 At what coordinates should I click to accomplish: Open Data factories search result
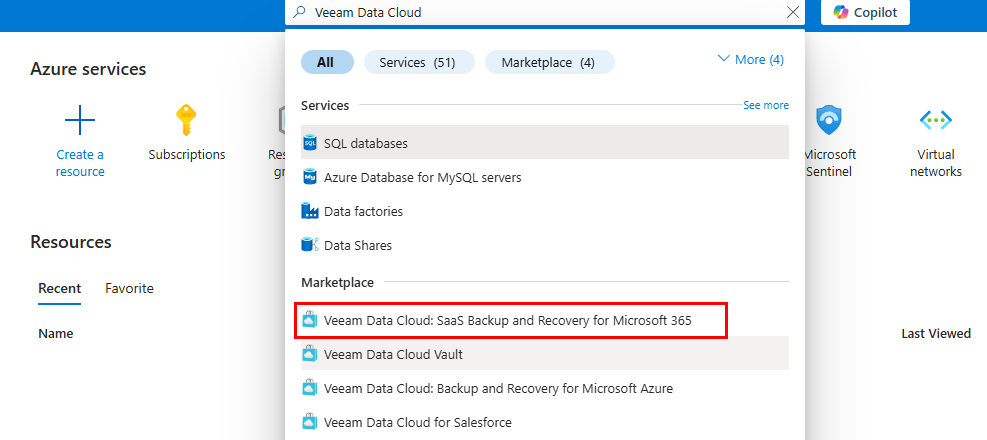(x=544, y=212)
